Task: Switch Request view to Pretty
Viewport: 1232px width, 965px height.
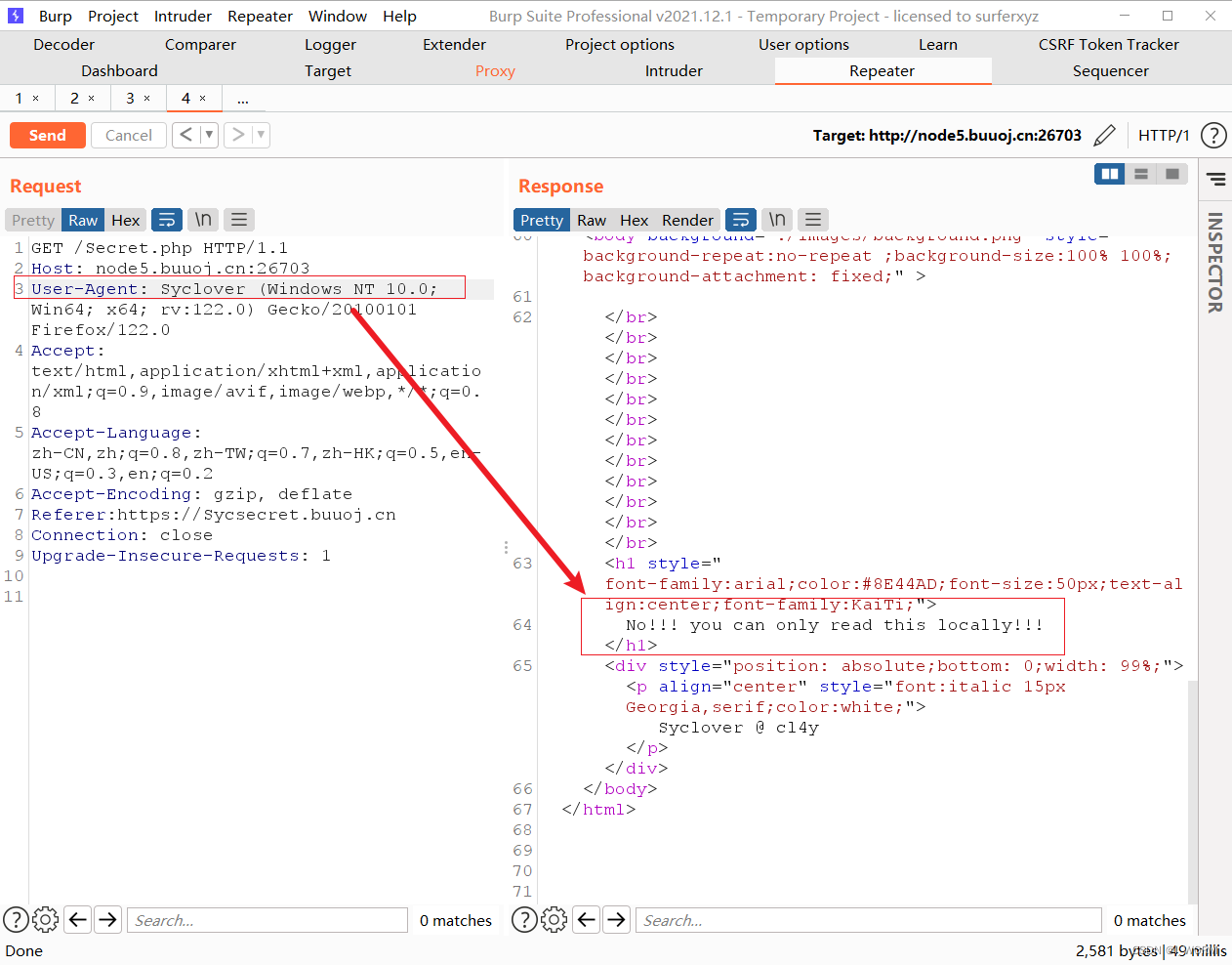Action: point(33,220)
